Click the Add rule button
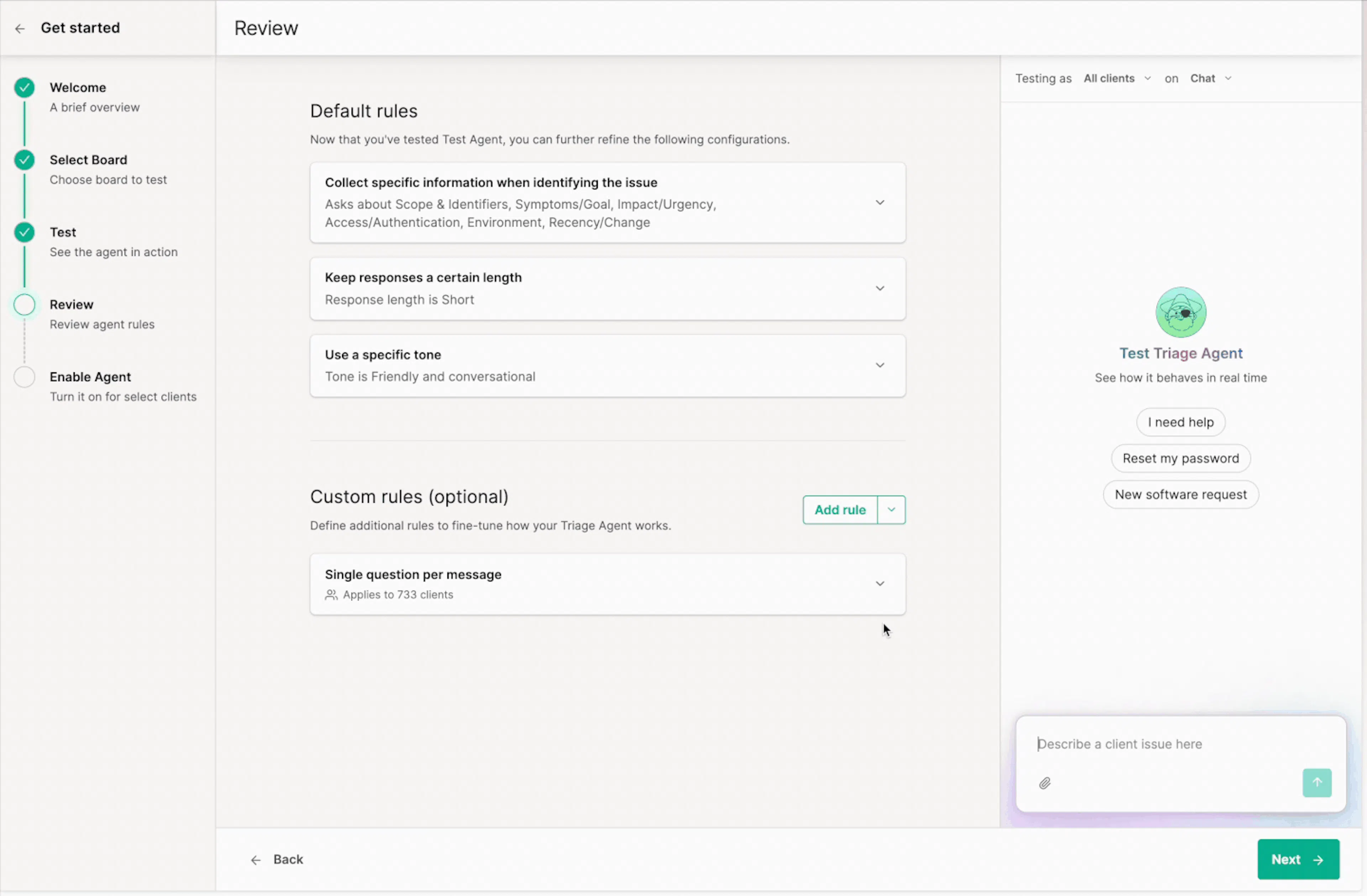The width and height of the screenshot is (1367, 896). [x=840, y=509]
